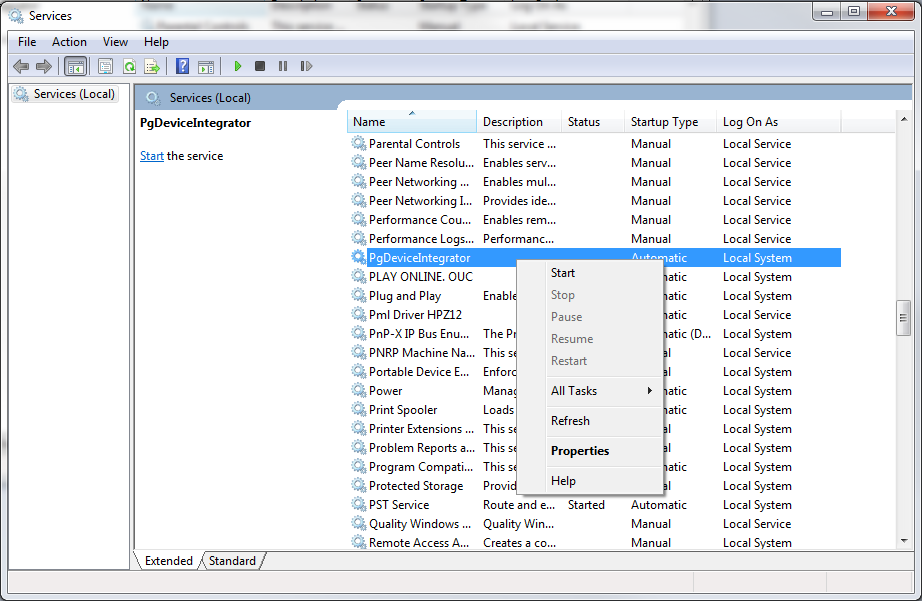Screen dimensions: 922x601
Task: Click the Pause Service toolbar icon
Action: point(283,67)
